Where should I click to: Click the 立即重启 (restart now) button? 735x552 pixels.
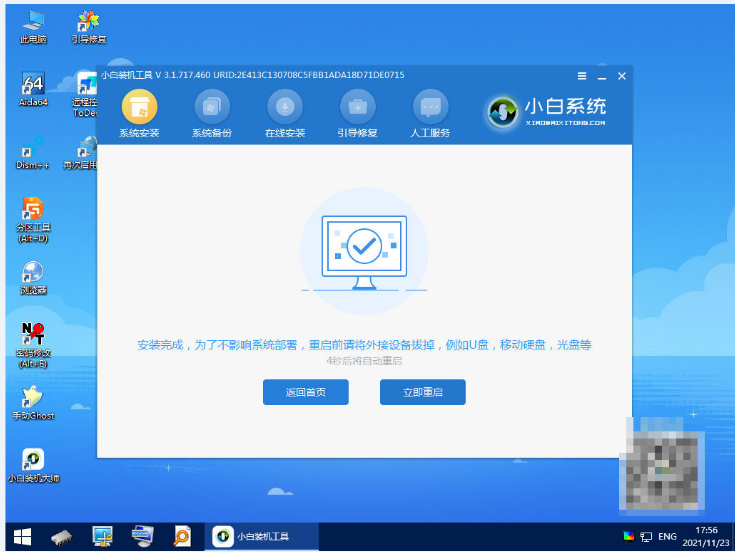click(x=422, y=393)
